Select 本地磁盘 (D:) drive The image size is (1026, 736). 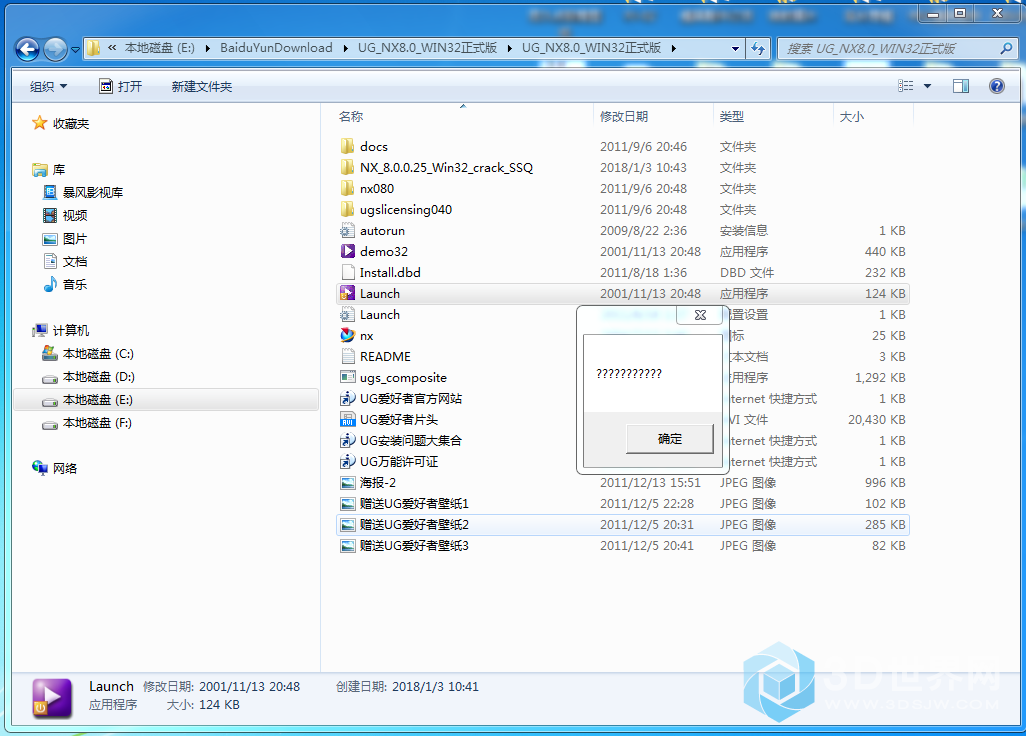[x=88, y=377]
